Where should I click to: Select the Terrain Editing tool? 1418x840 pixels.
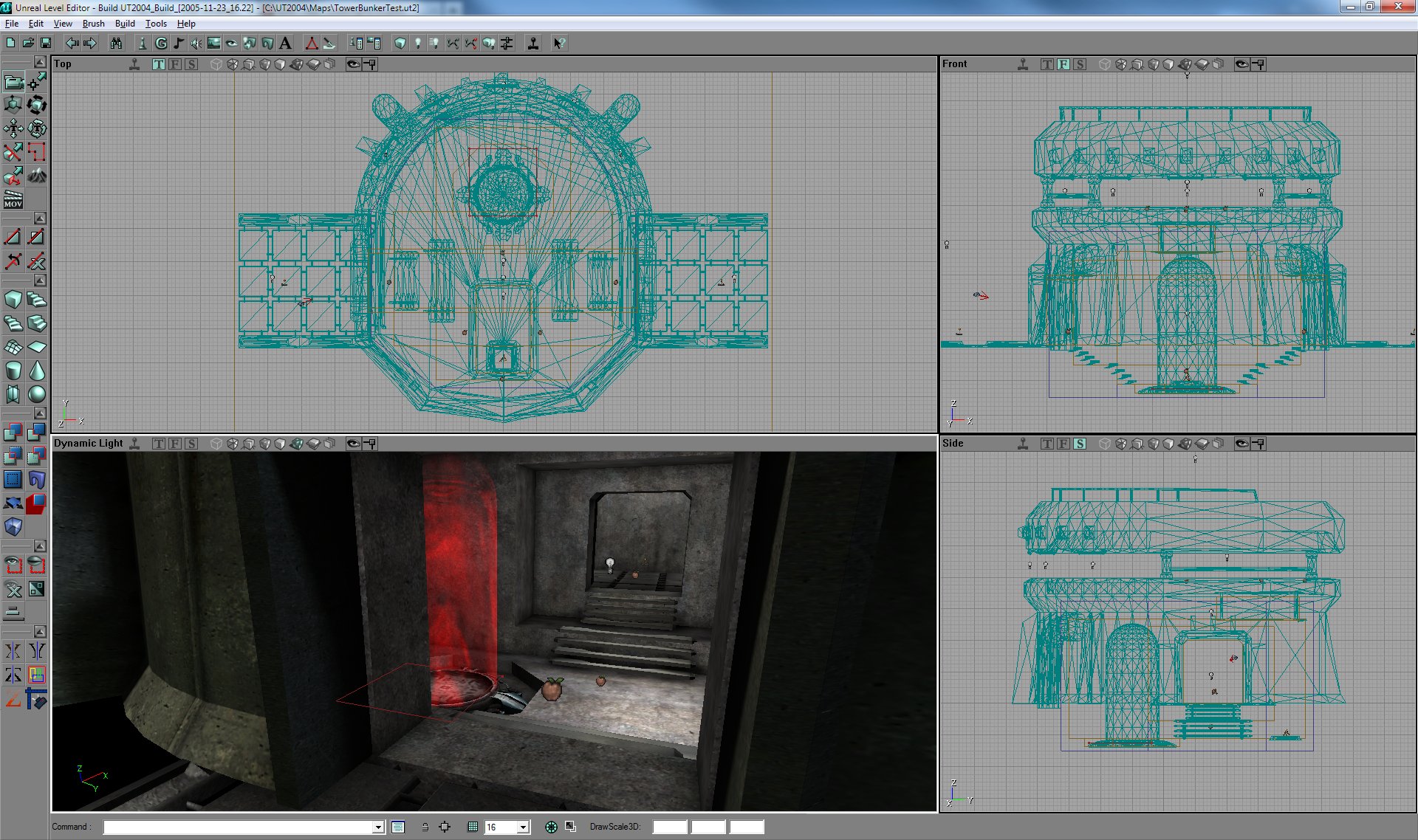36,176
